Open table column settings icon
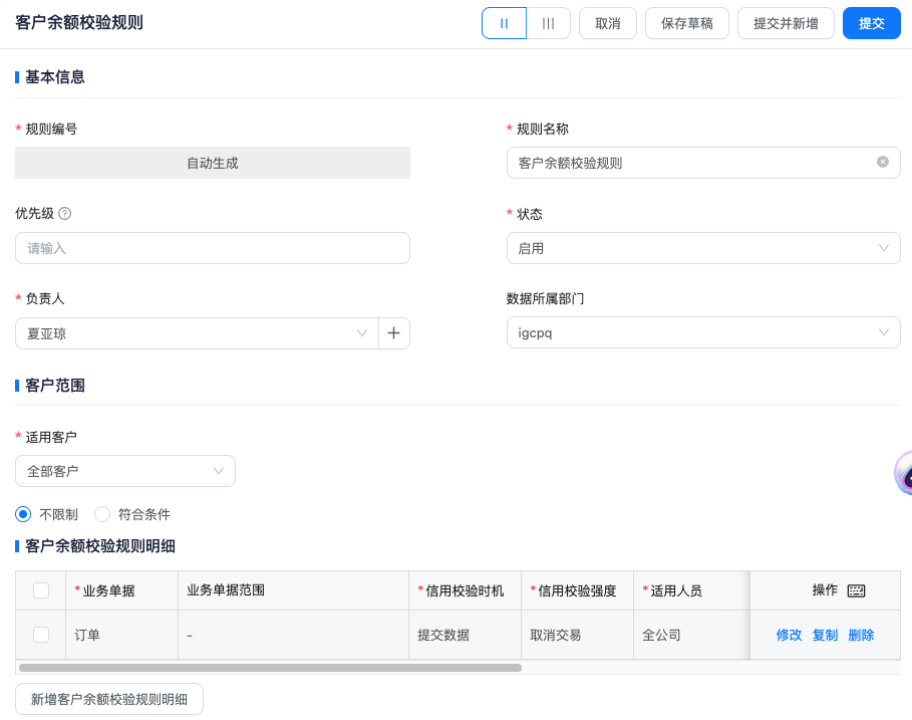Screen dimensions: 912x720 click(856, 591)
